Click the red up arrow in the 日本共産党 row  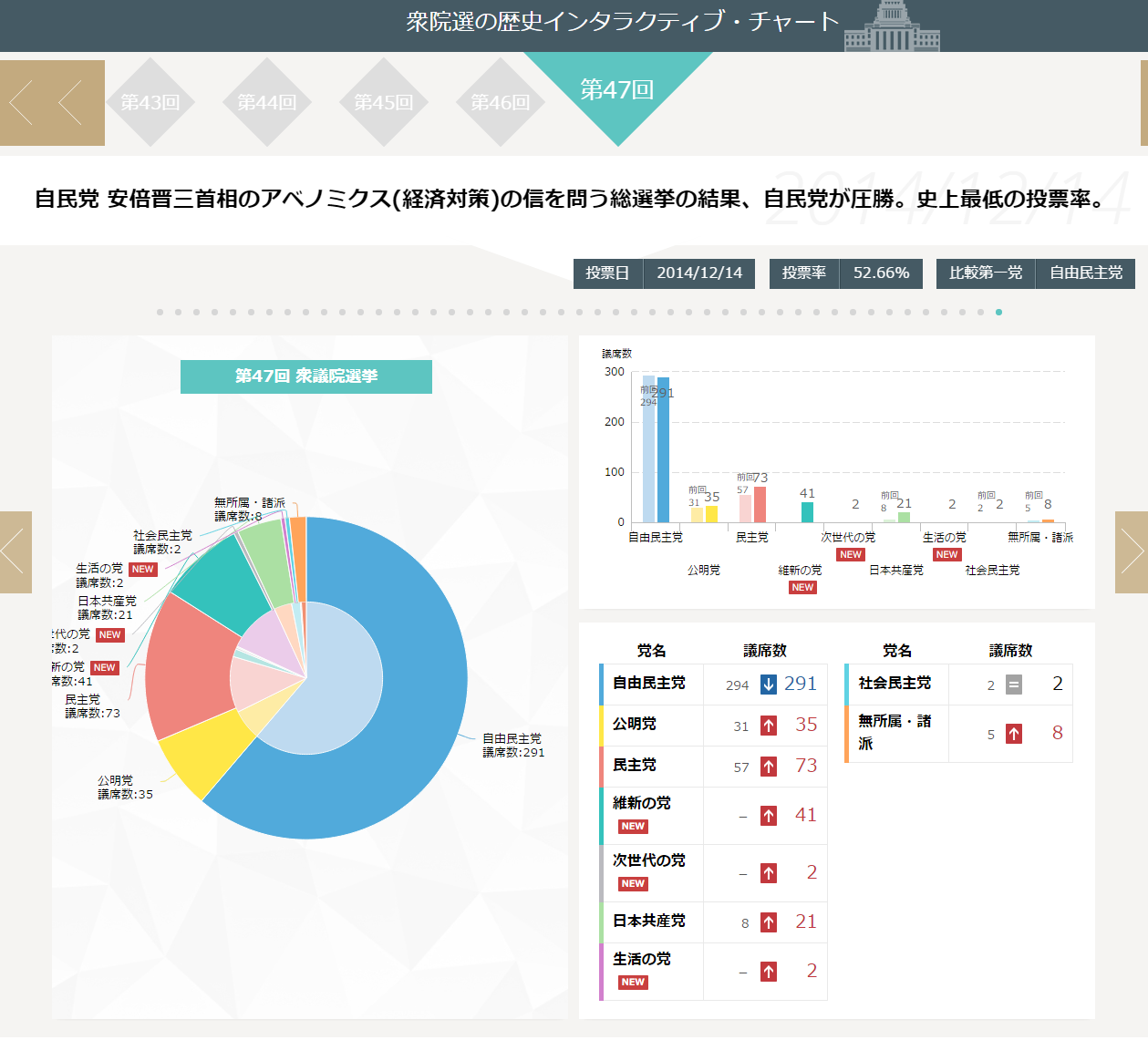[x=769, y=922]
